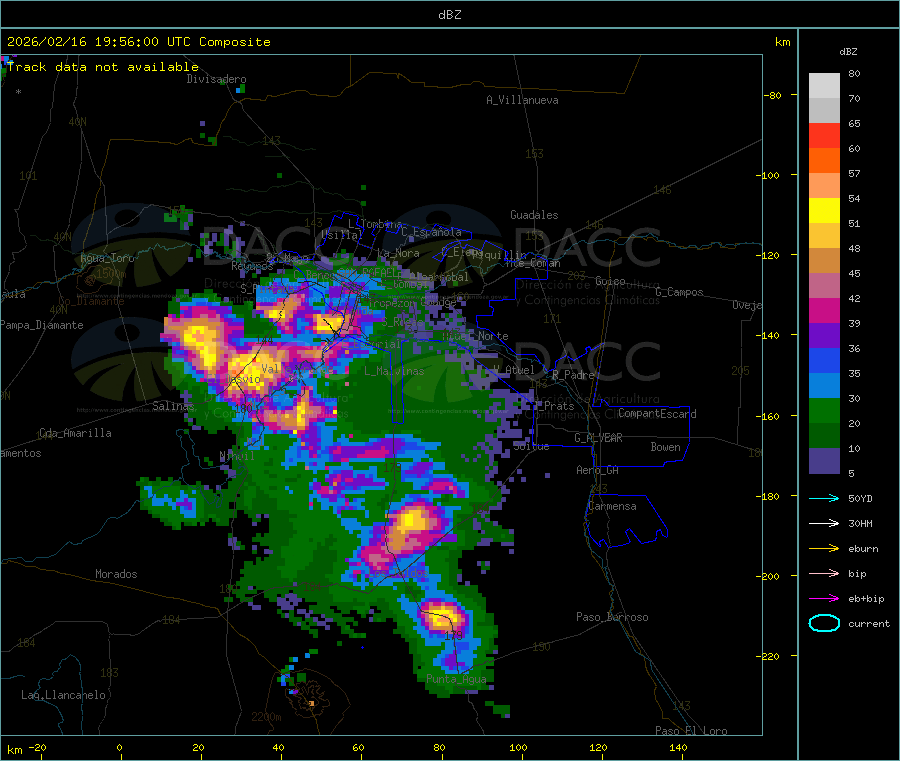Click the Guadales map label
The image size is (900, 761).
tap(534, 215)
